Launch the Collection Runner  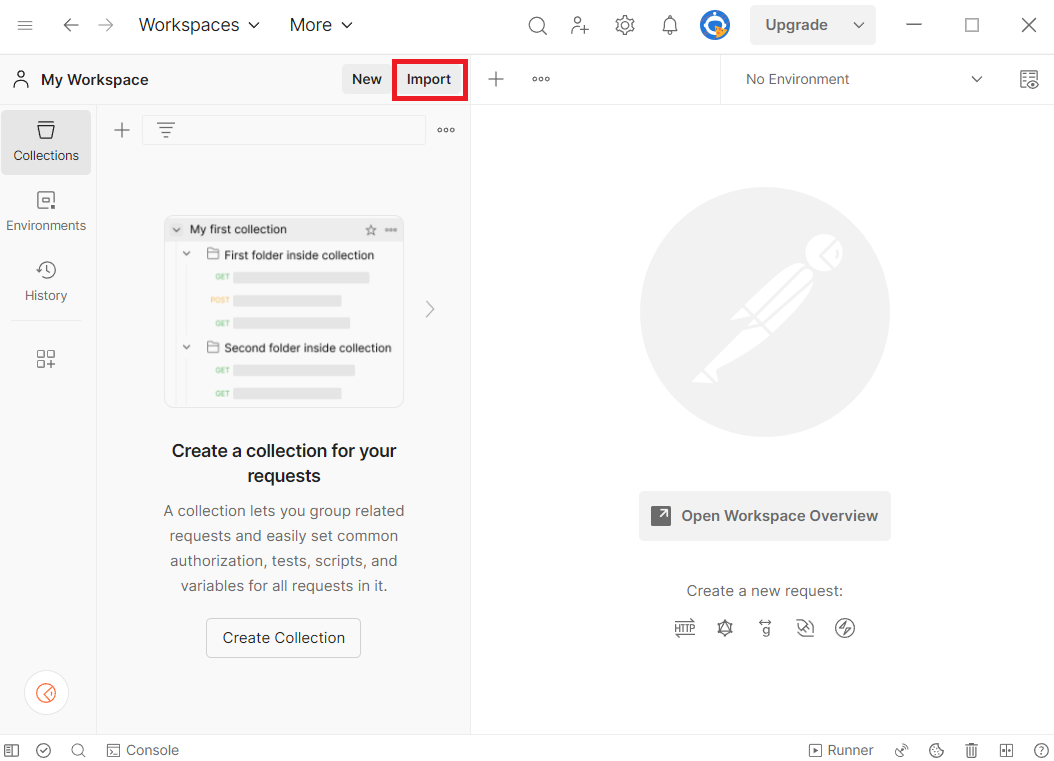(842, 750)
